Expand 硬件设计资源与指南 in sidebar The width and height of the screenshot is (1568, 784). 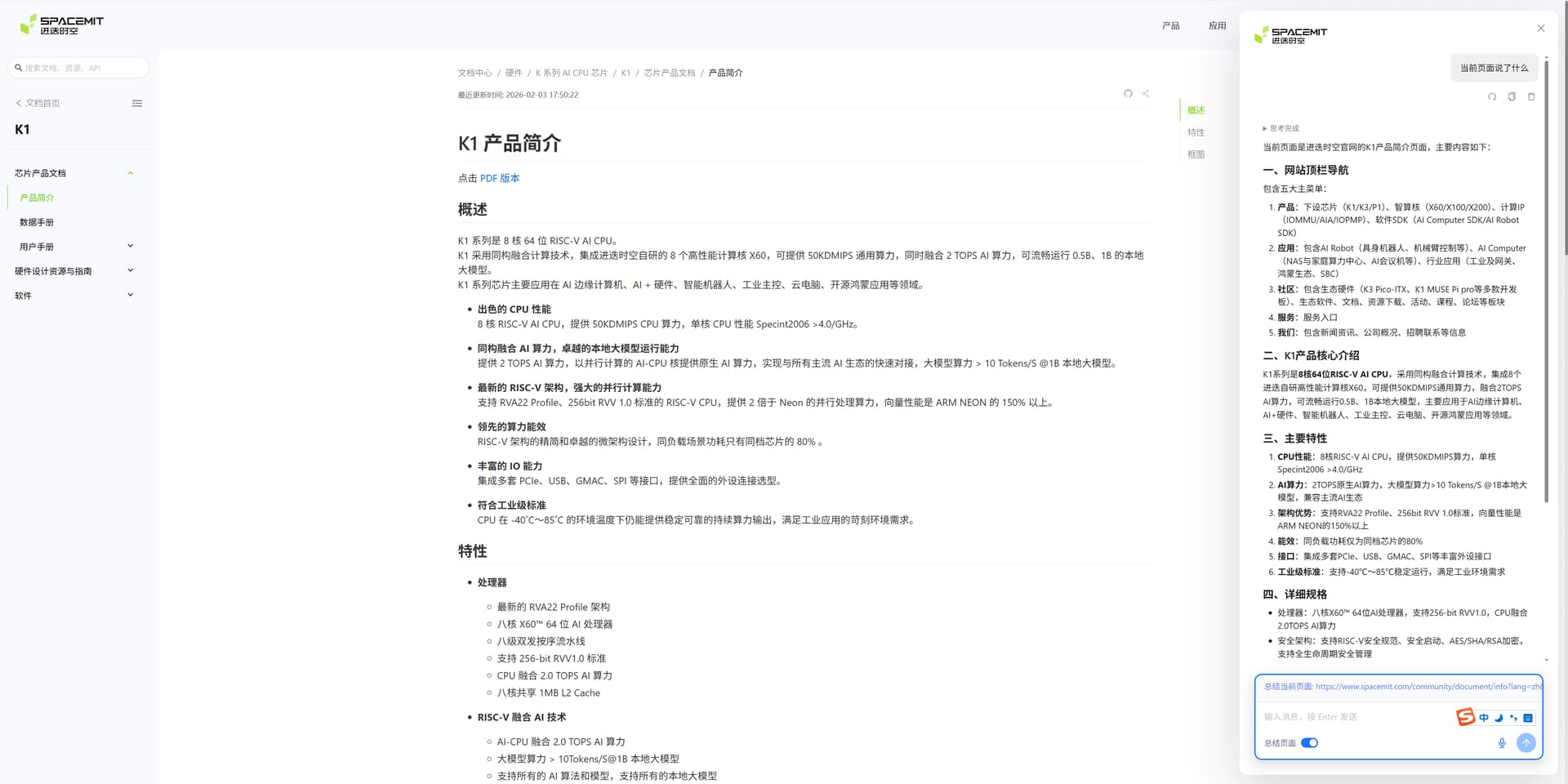pos(130,271)
